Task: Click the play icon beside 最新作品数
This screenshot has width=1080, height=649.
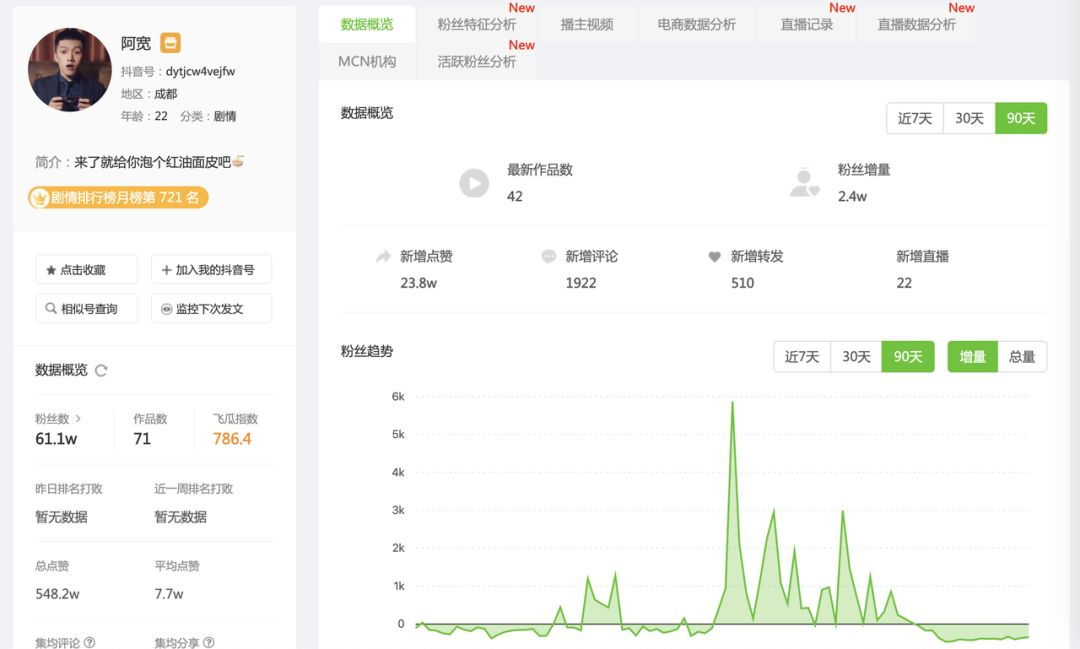Action: click(474, 183)
